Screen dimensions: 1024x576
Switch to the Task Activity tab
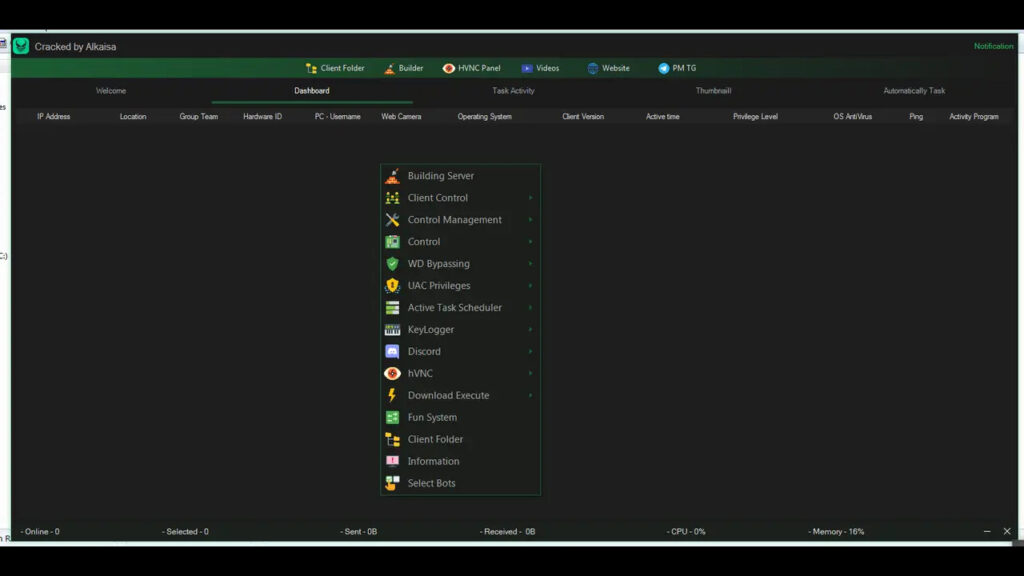coord(513,91)
